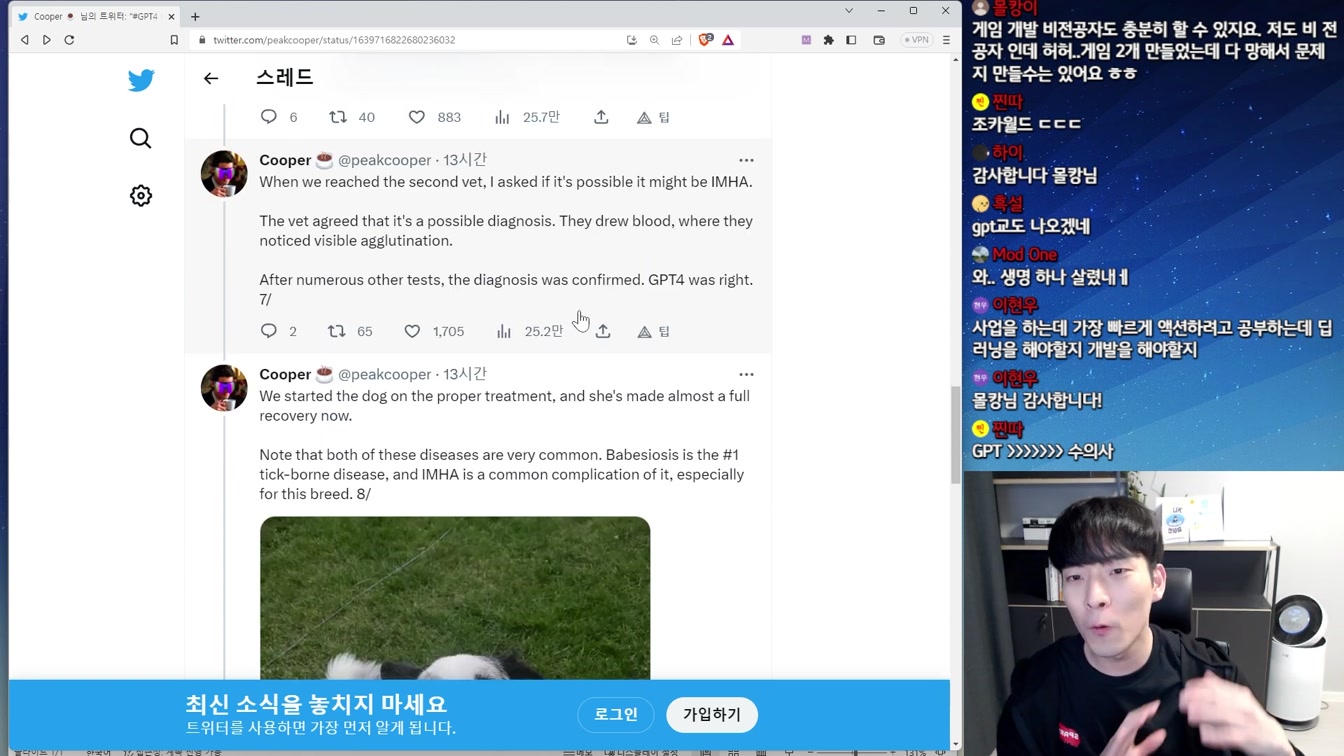Open more options on the 7/ tweet

746,160
